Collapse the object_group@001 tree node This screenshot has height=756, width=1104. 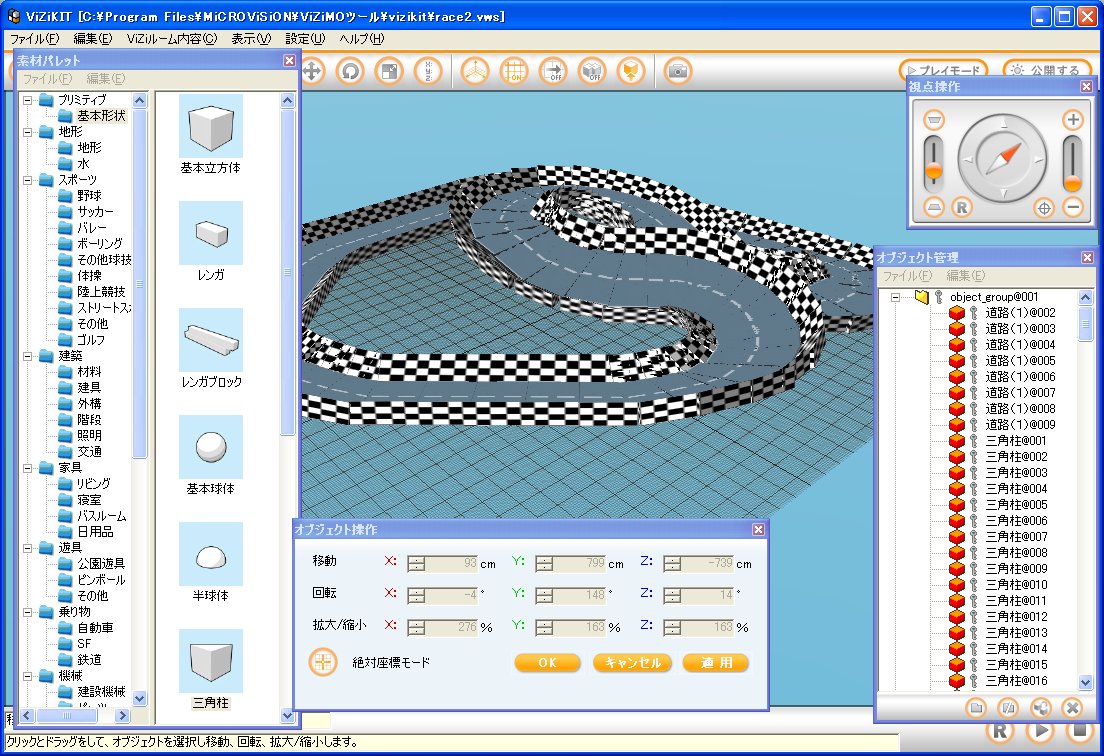[x=897, y=297]
